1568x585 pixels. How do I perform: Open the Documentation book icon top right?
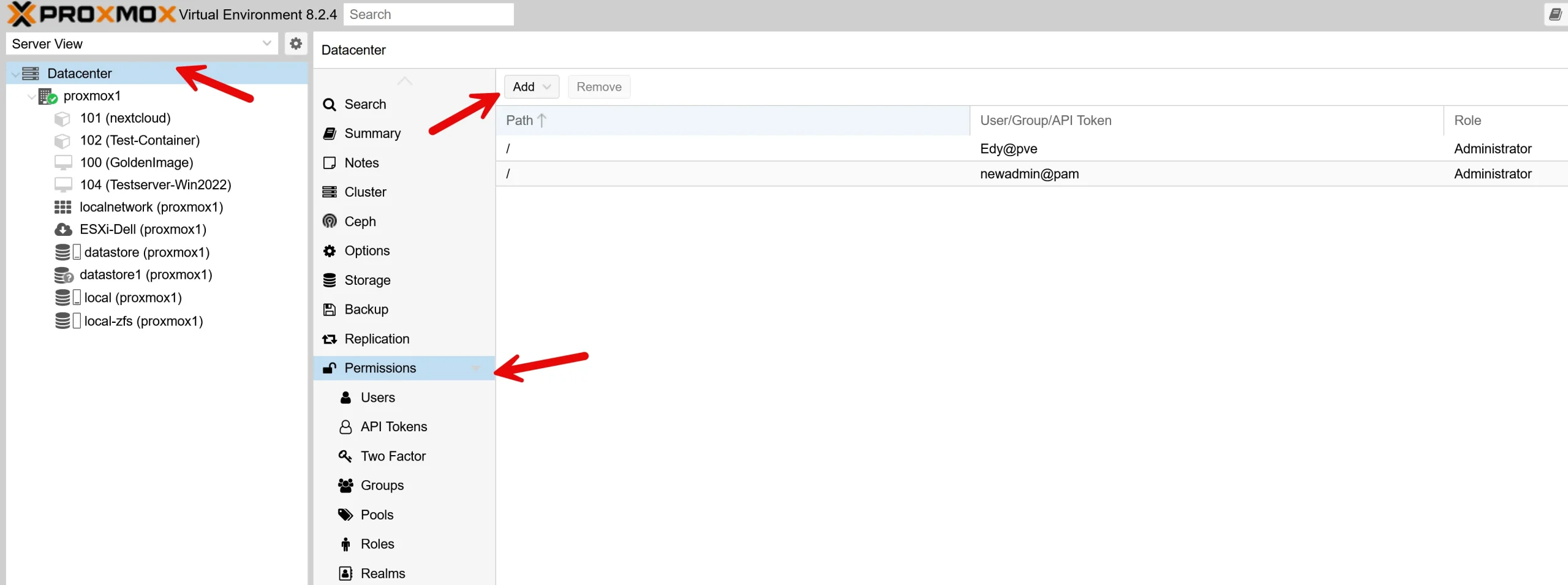click(1555, 14)
